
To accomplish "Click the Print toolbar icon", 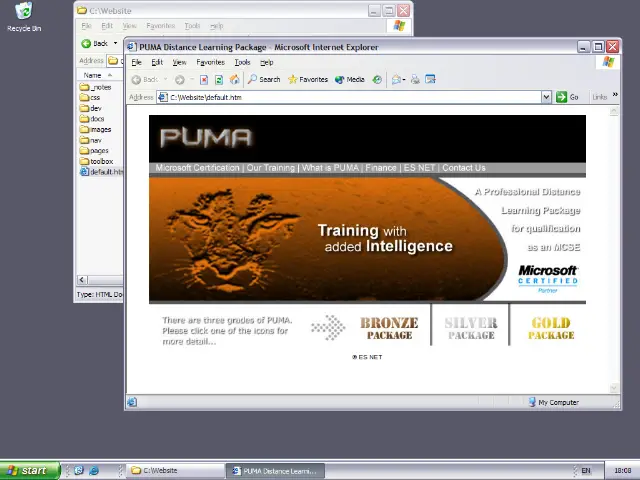I will (415, 80).
